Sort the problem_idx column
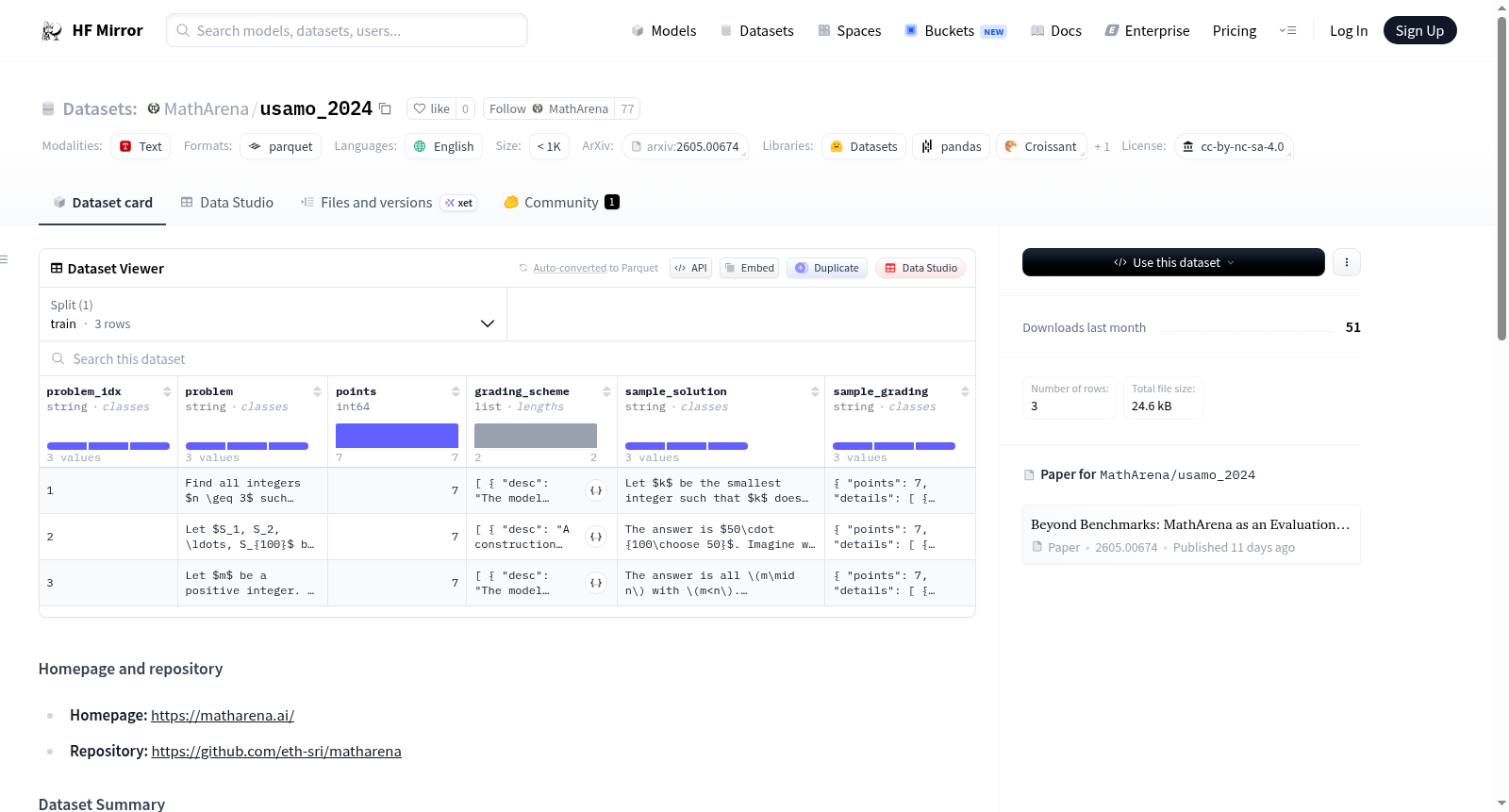 tap(167, 391)
